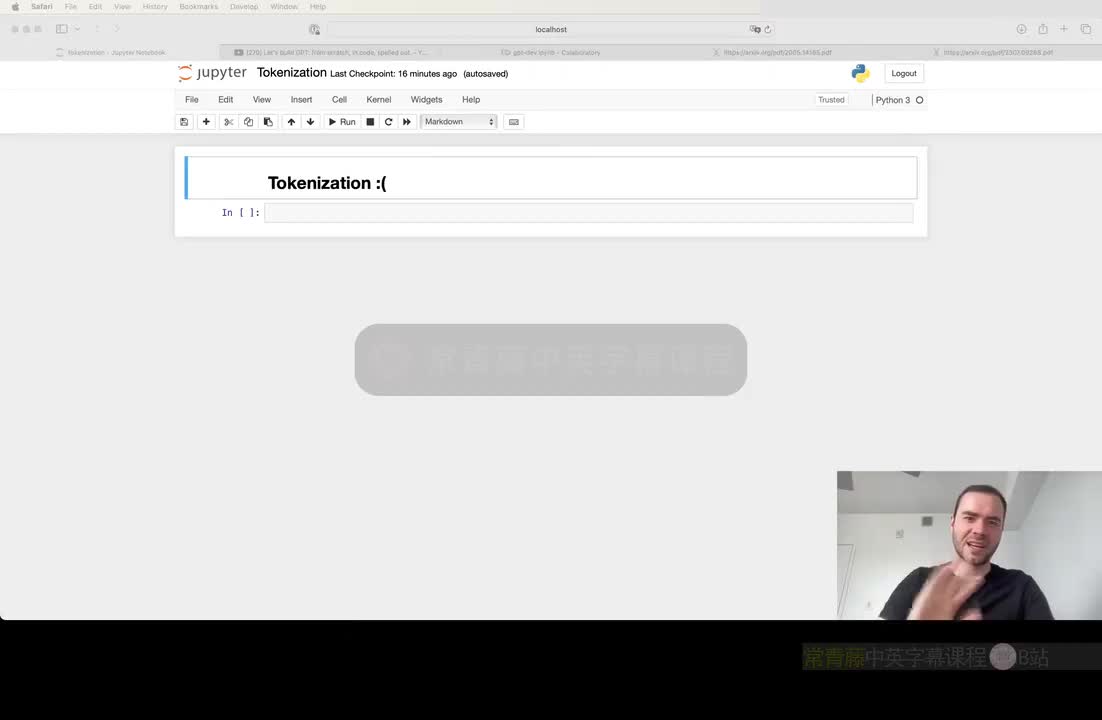Go back in Safari
Viewport: 1102px width, 720px height.
(98, 29)
